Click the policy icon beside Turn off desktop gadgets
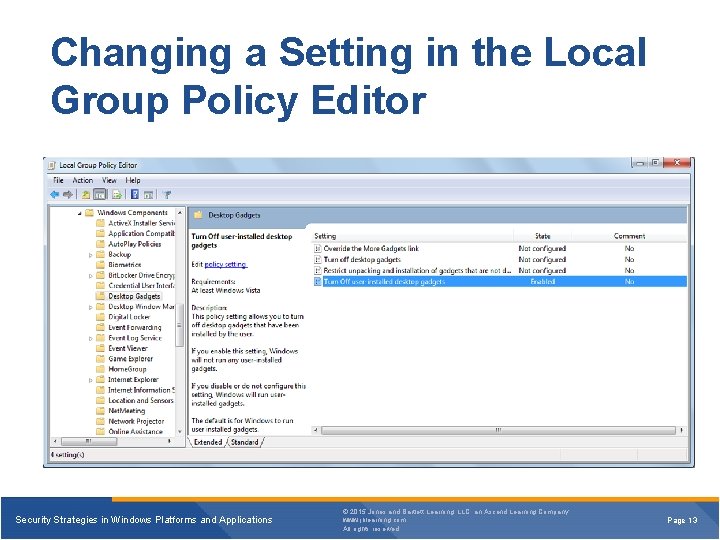Viewport: 720px width, 540px height. coord(317,259)
